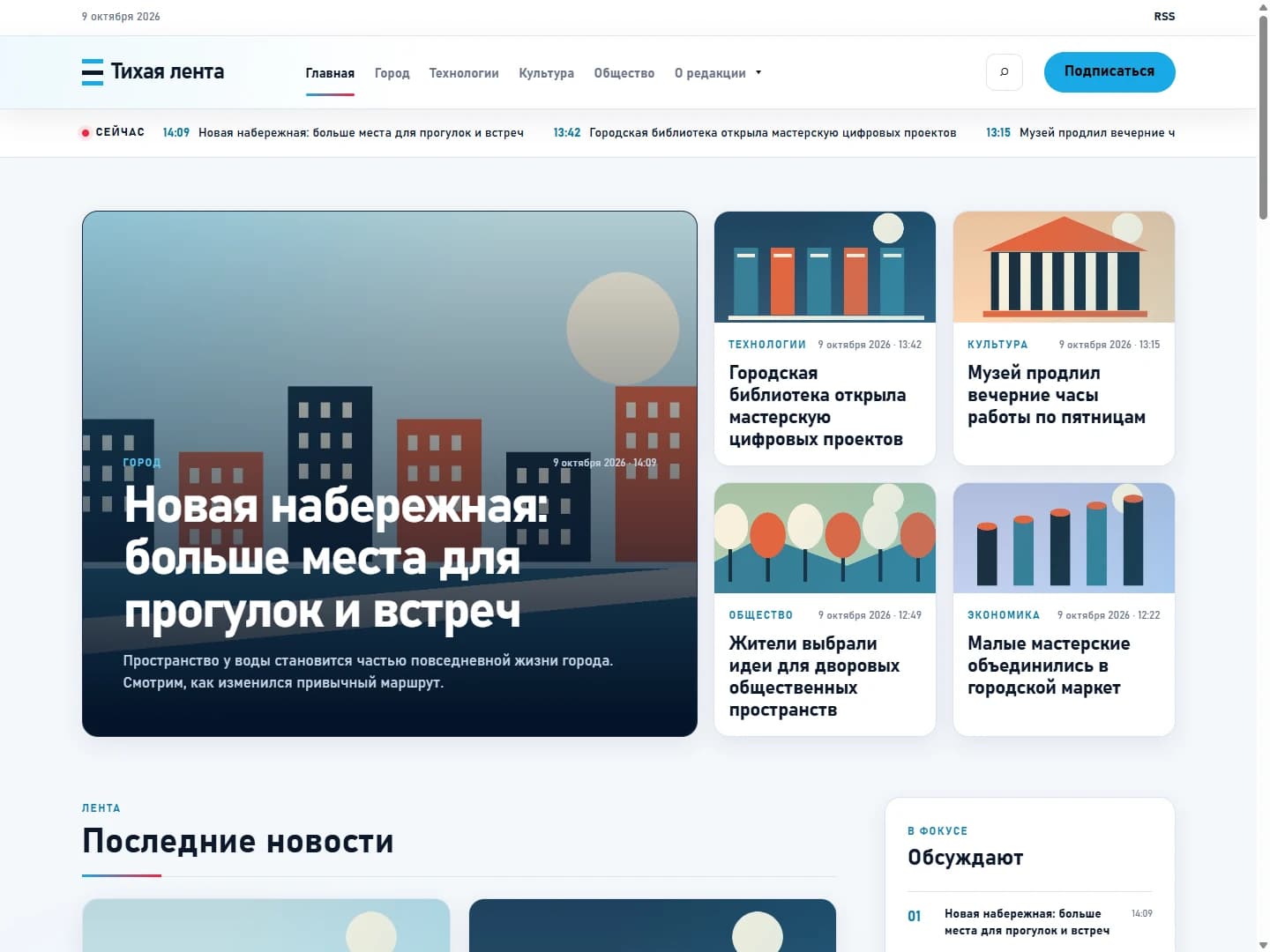Click the КУЛЬТУРА category label
Image resolution: width=1270 pixels, height=952 pixels.
pos(997,345)
